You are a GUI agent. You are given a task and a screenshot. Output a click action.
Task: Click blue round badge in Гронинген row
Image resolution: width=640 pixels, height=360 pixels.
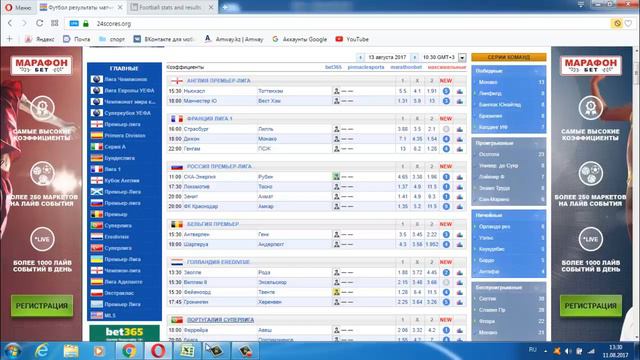coord(446,302)
